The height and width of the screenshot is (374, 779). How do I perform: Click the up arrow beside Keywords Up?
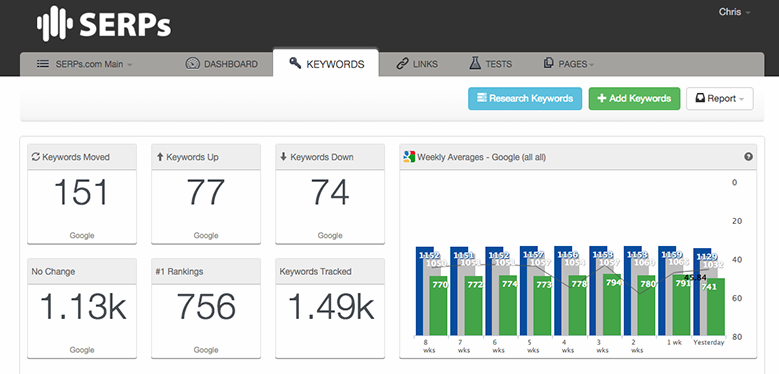[160, 157]
